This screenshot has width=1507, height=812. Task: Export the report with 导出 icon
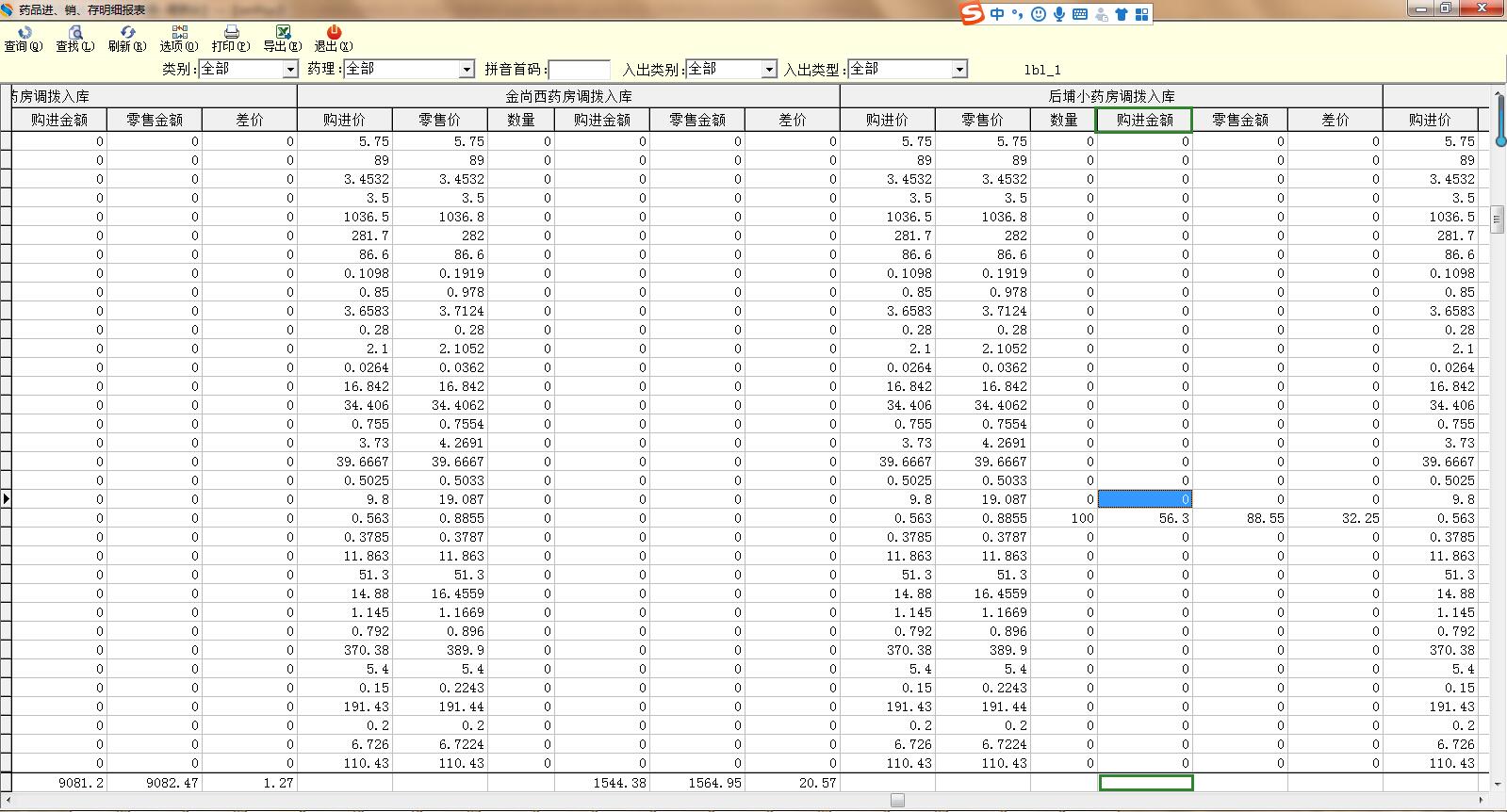[283, 39]
